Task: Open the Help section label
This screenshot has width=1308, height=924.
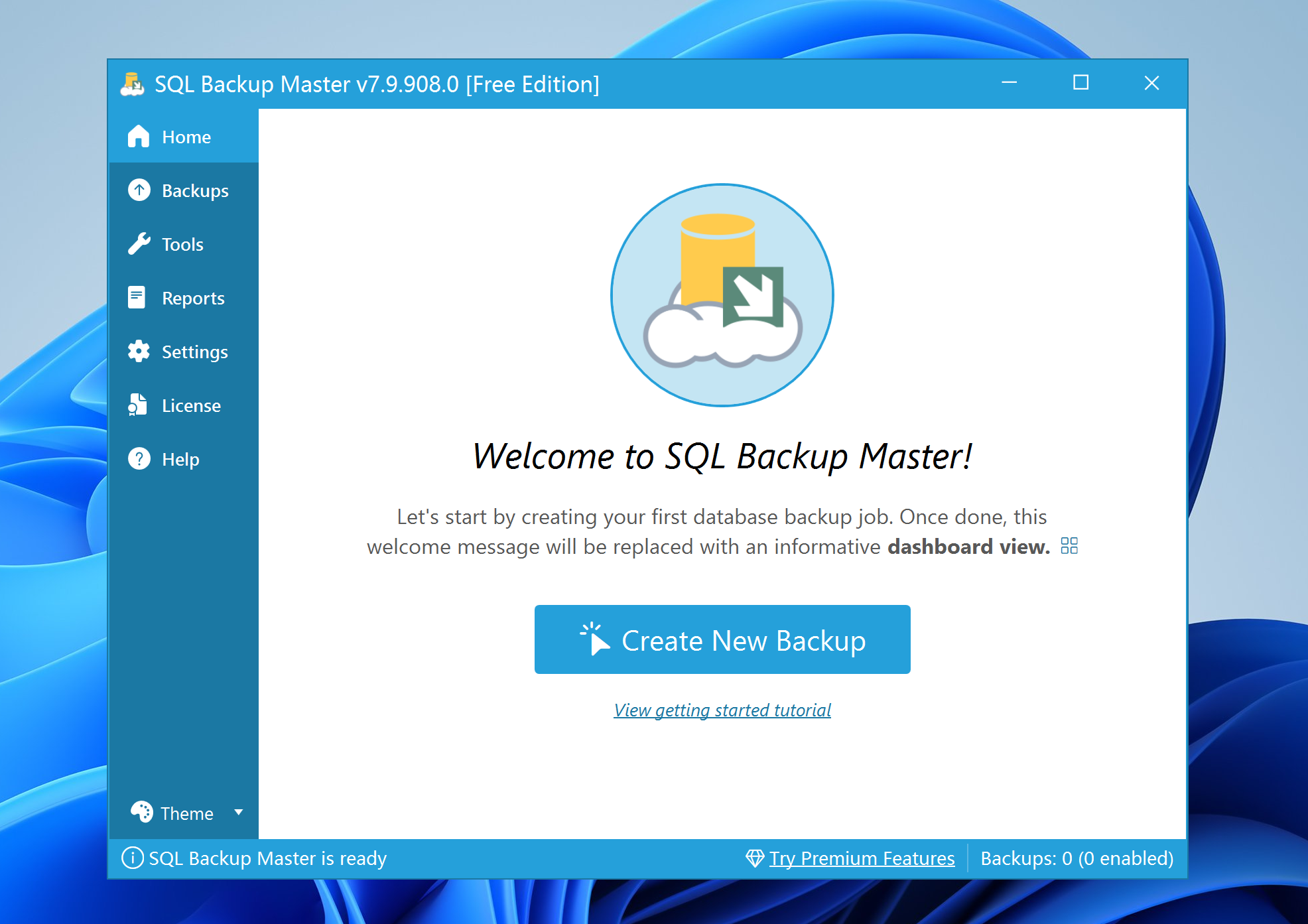Action: (180, 459)
